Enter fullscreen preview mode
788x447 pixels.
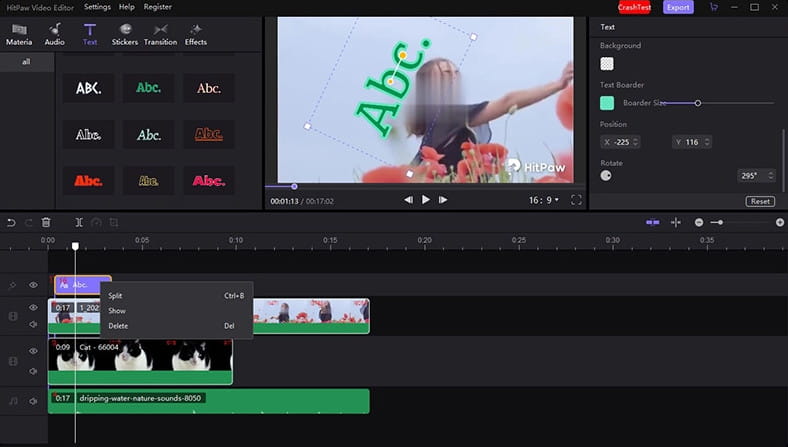tap(576, 200)
